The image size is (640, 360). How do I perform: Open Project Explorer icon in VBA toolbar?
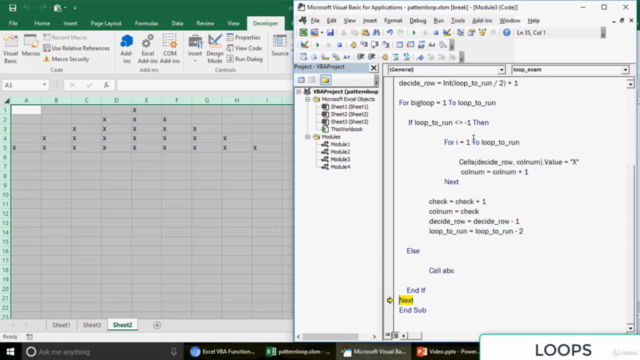click(x=460, y=33)
